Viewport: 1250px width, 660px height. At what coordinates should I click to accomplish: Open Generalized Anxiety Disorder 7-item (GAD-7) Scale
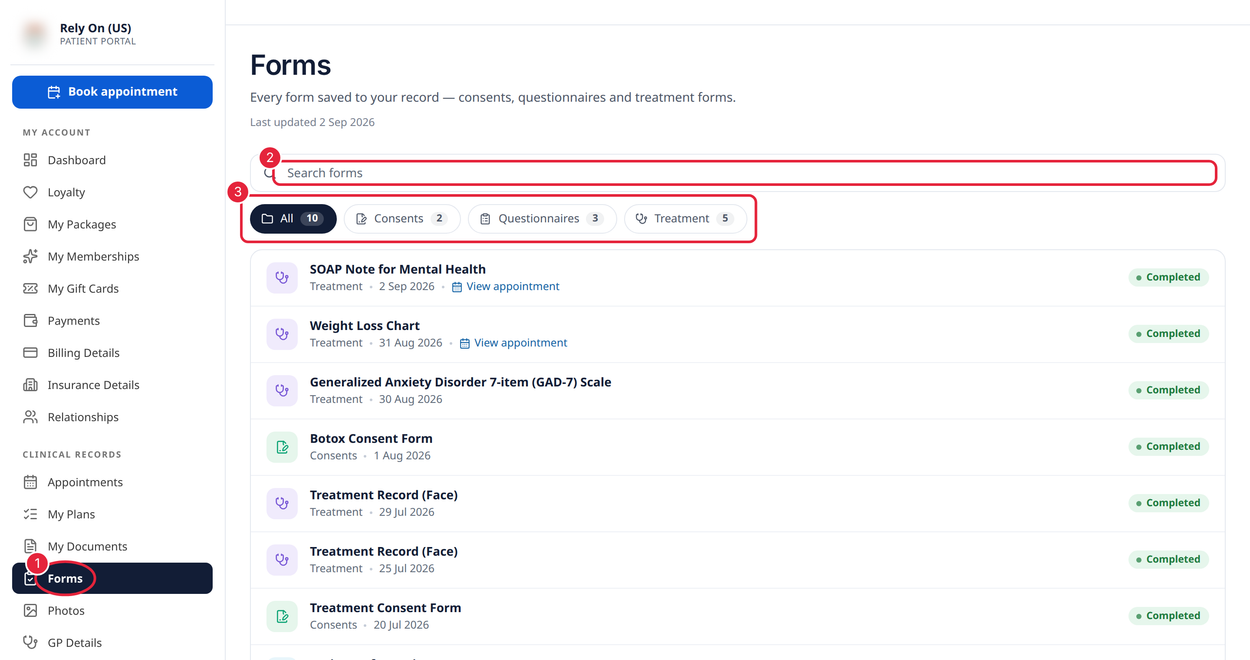point(460,382)
